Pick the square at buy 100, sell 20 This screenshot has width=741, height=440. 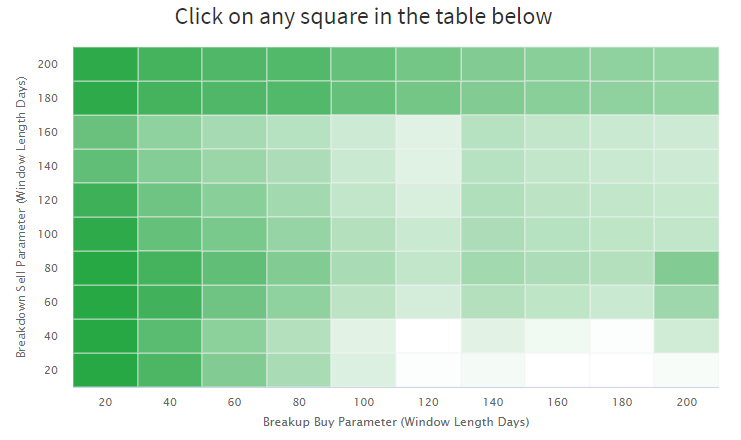click(363, 370)
